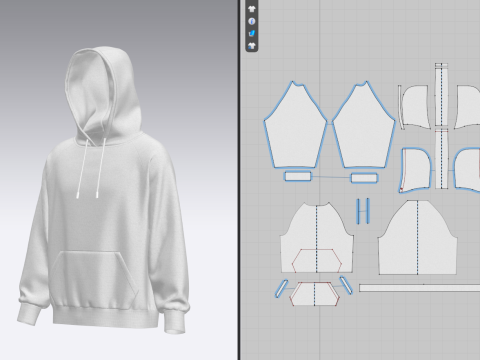This screenshot has height=360, width=480.
Task: Click the kangaroo pocket on 3D hoodie
Action: [94, 281]
